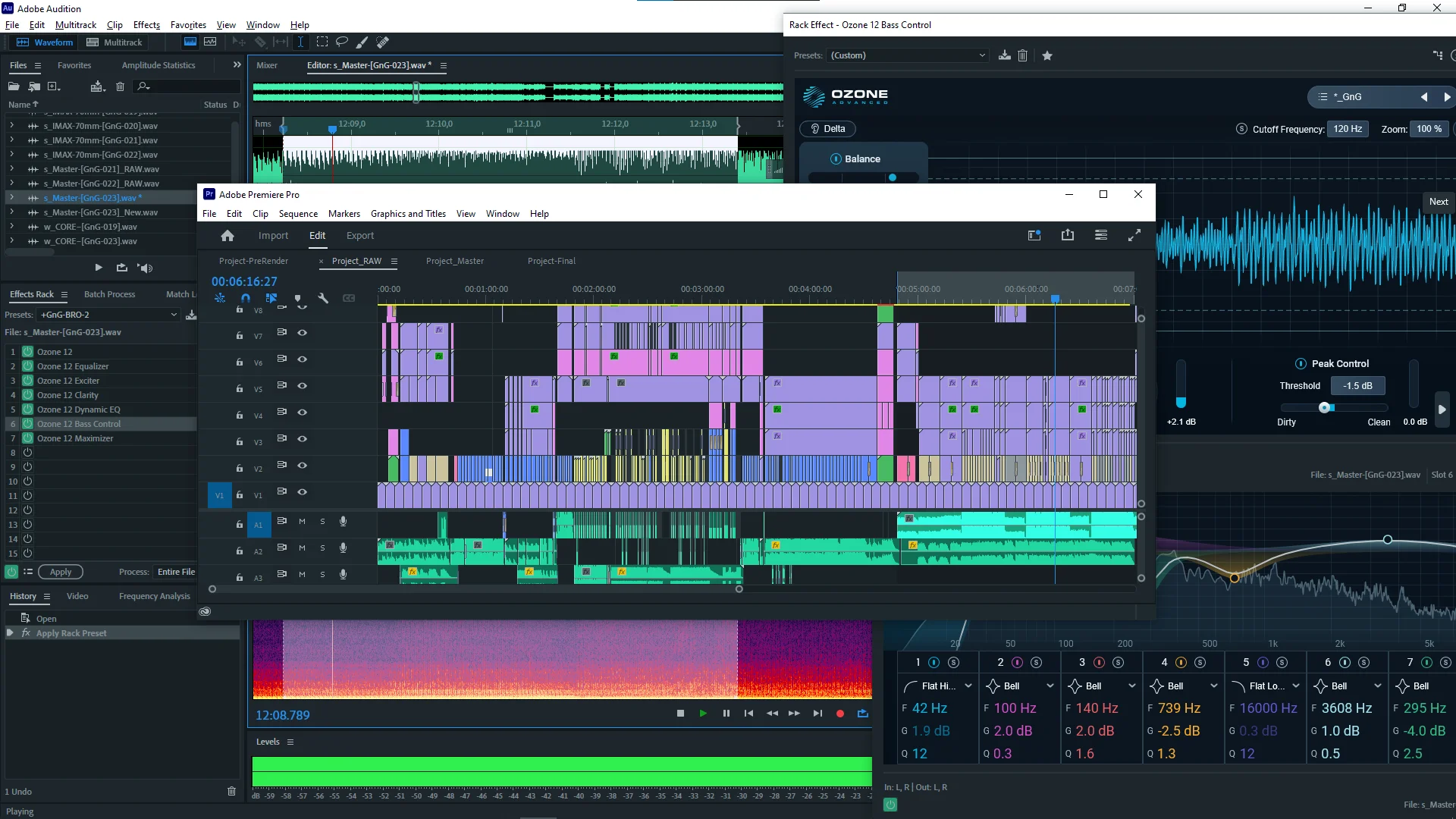Switch to Audition Multitrack view button
The height and width of the screenshot is (819, 1456).
click(115, 42)
